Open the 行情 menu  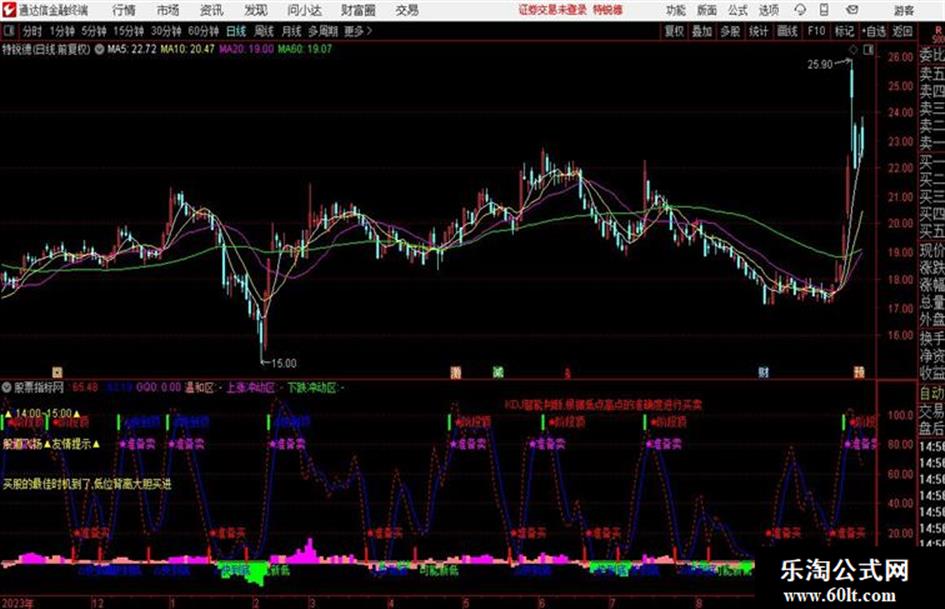coord(124,10)
